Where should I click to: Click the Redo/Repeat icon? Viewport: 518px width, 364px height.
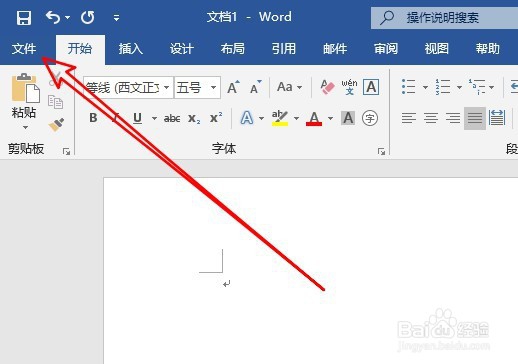click(x=88, y=17)
